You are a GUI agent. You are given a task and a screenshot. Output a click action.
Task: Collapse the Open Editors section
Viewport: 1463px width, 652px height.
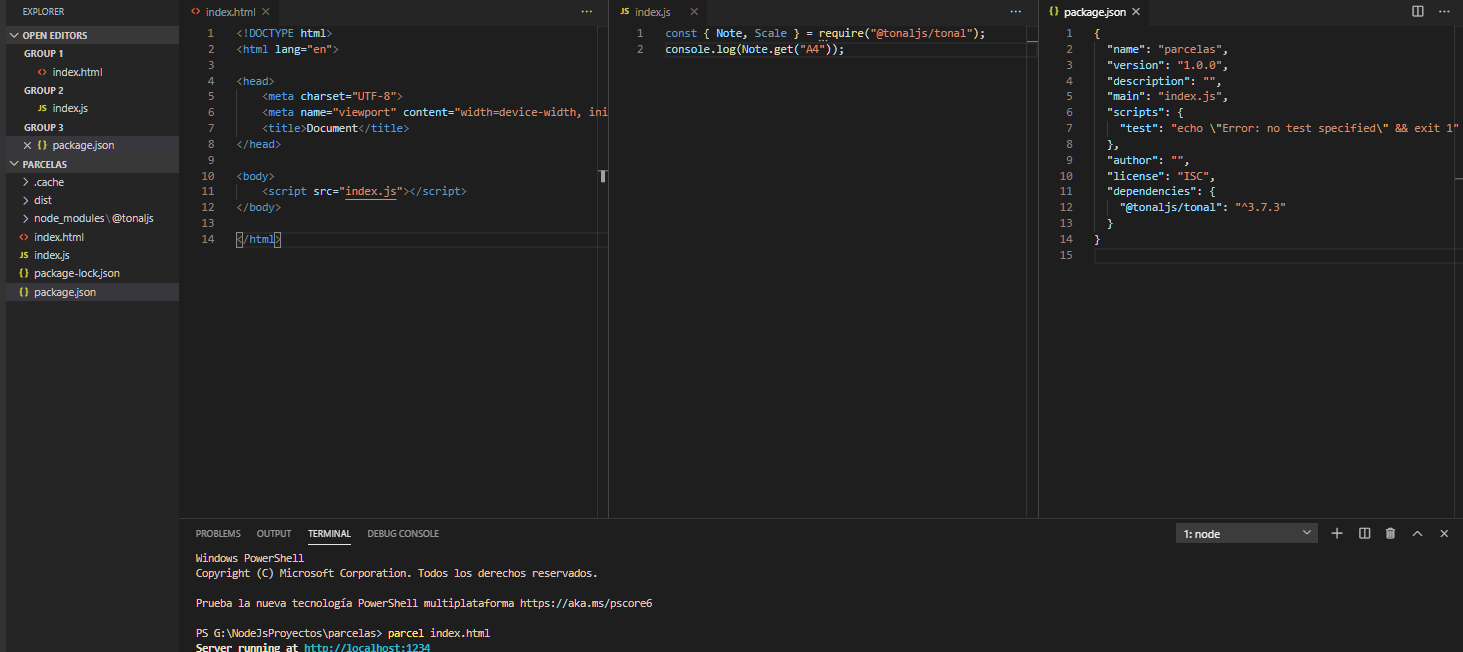(92, 35)
